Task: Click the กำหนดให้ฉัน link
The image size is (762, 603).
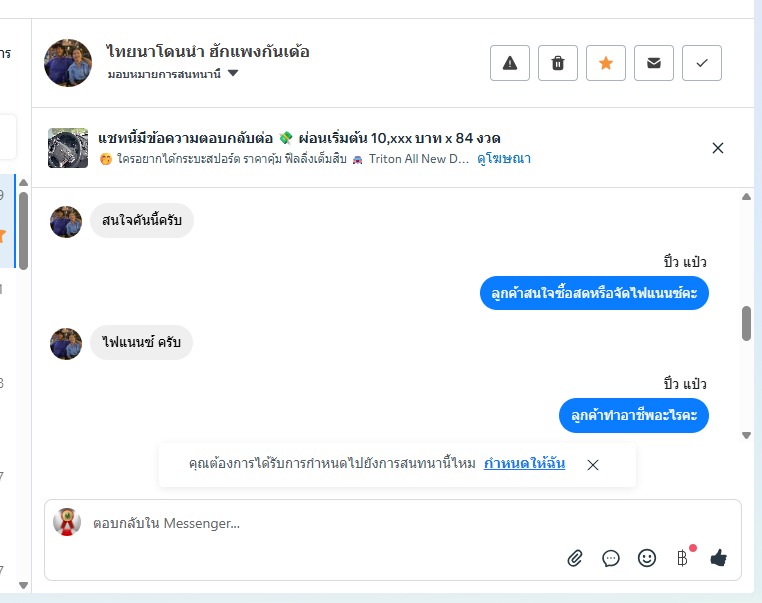Action: coord(524,464)
